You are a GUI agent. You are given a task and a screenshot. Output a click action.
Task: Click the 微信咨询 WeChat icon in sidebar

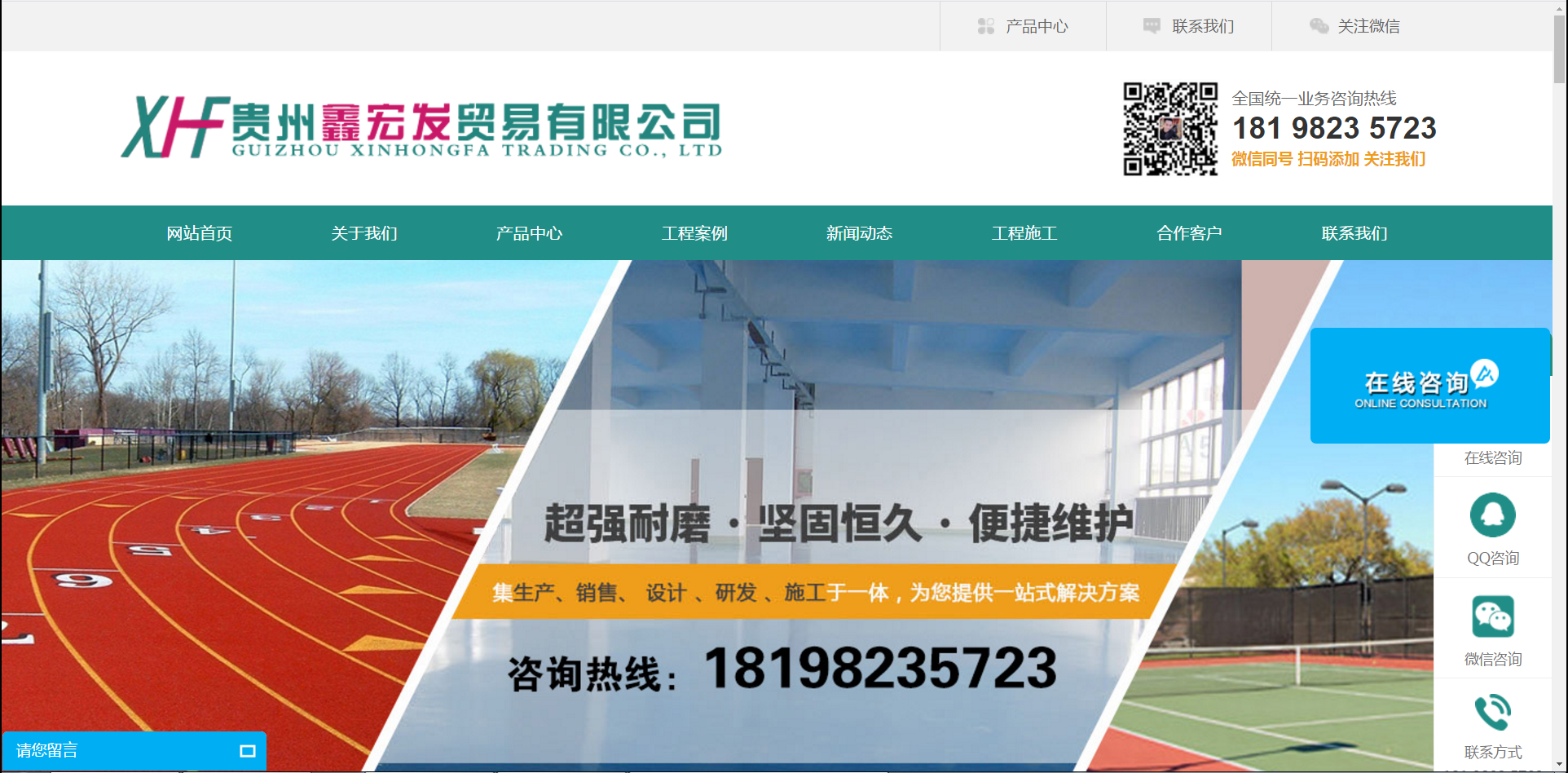click(x=1492, y=616)
